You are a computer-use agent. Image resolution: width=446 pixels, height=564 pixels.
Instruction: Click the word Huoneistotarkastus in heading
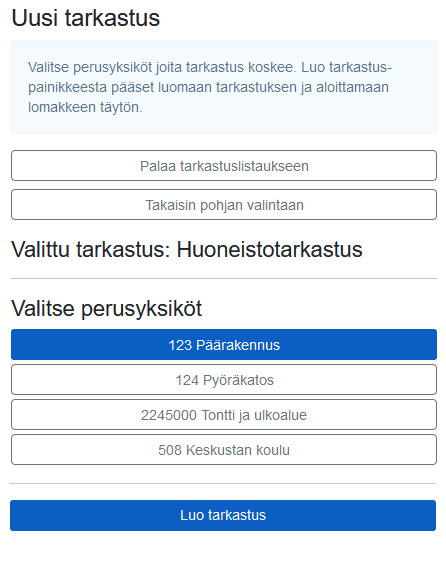pos(269,249)
